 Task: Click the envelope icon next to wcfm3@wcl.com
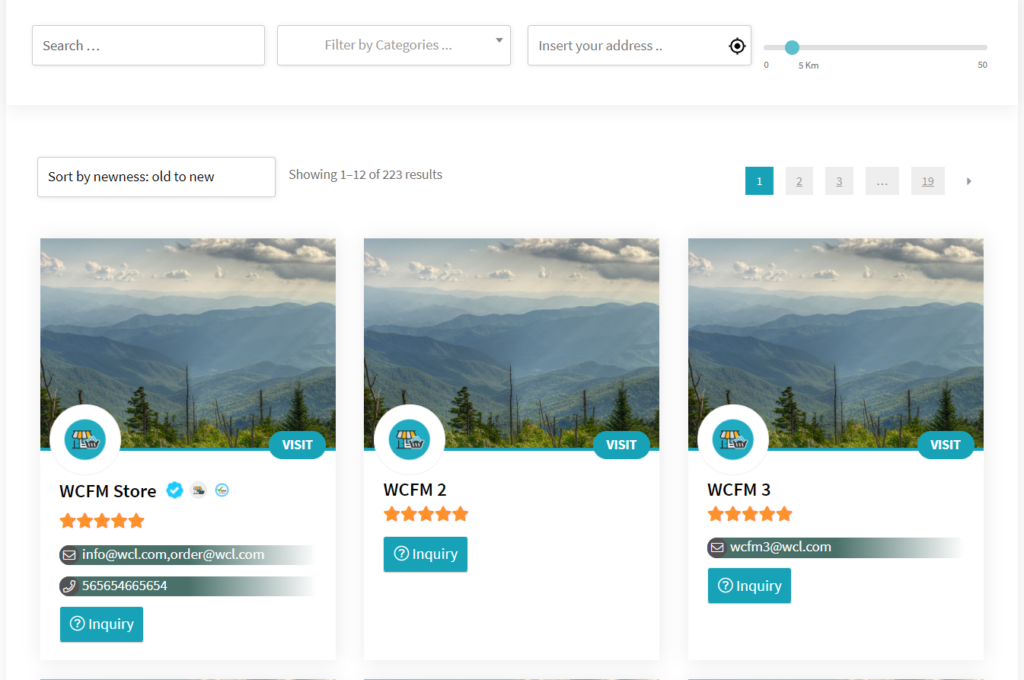(717, 547)
